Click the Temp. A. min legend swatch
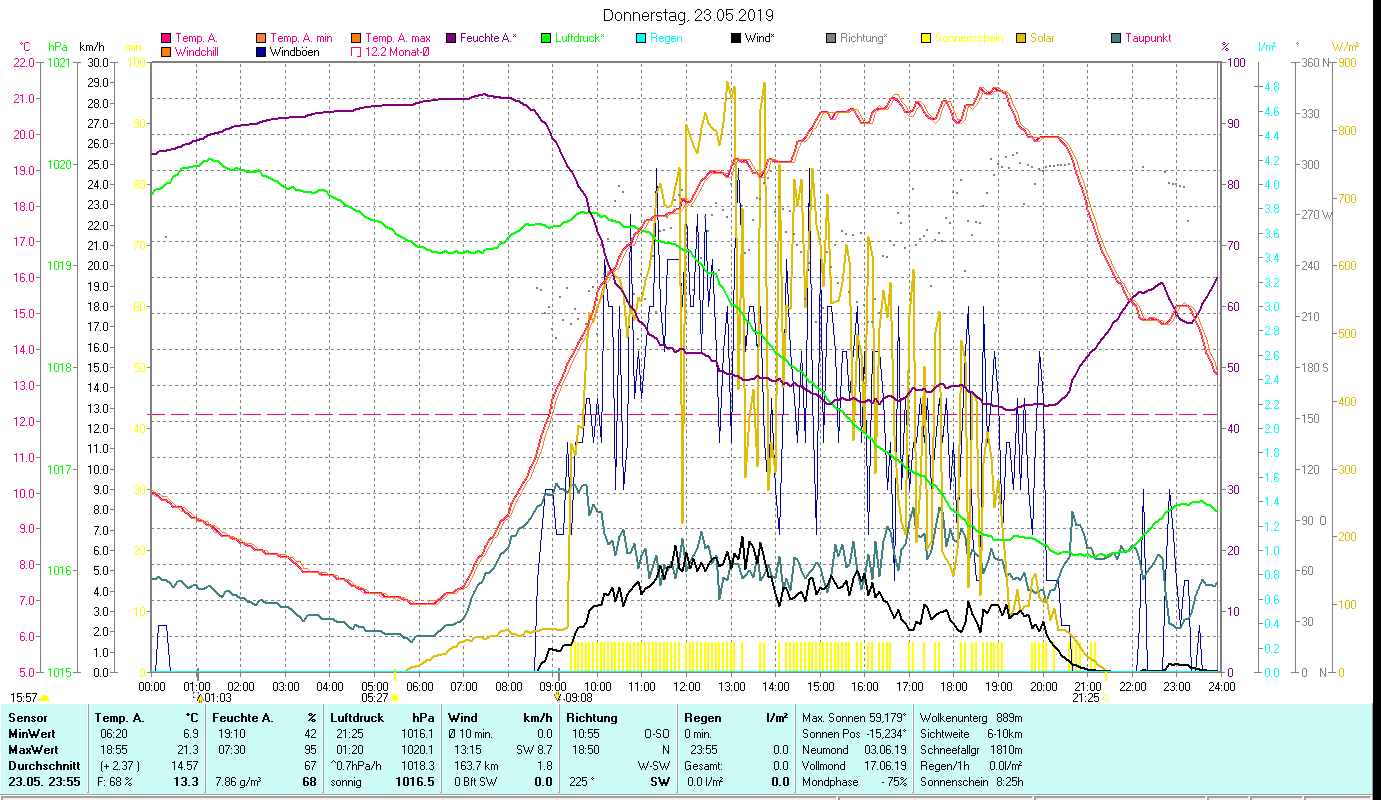 point(262,38)
